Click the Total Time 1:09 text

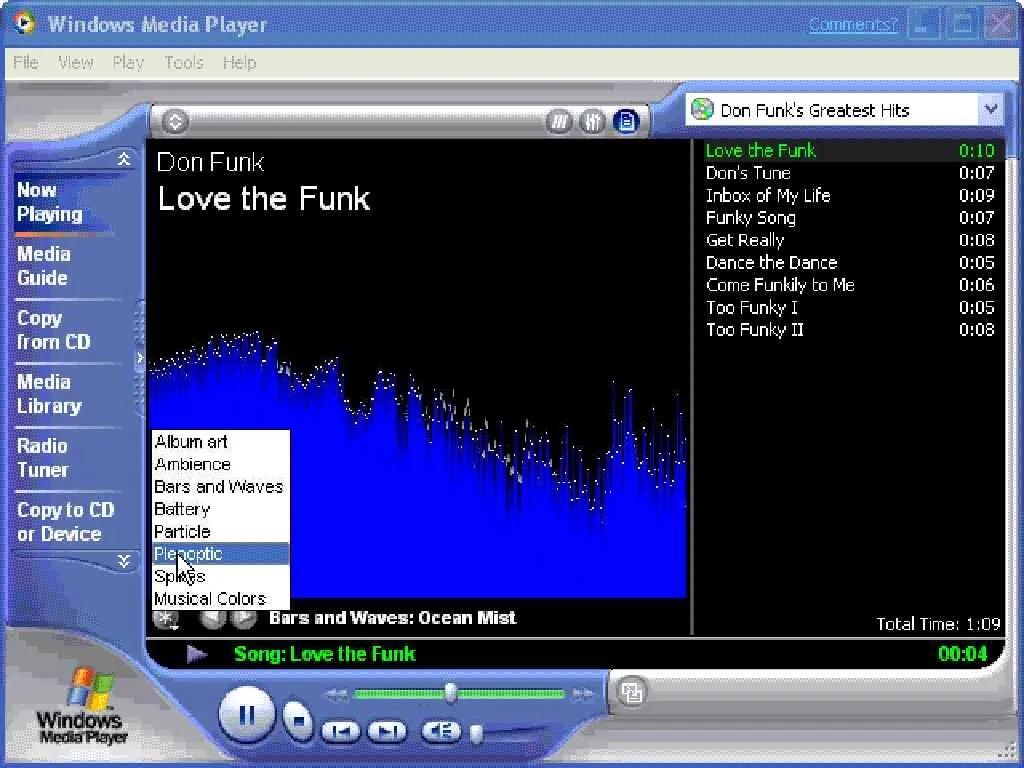click(938, 624)
